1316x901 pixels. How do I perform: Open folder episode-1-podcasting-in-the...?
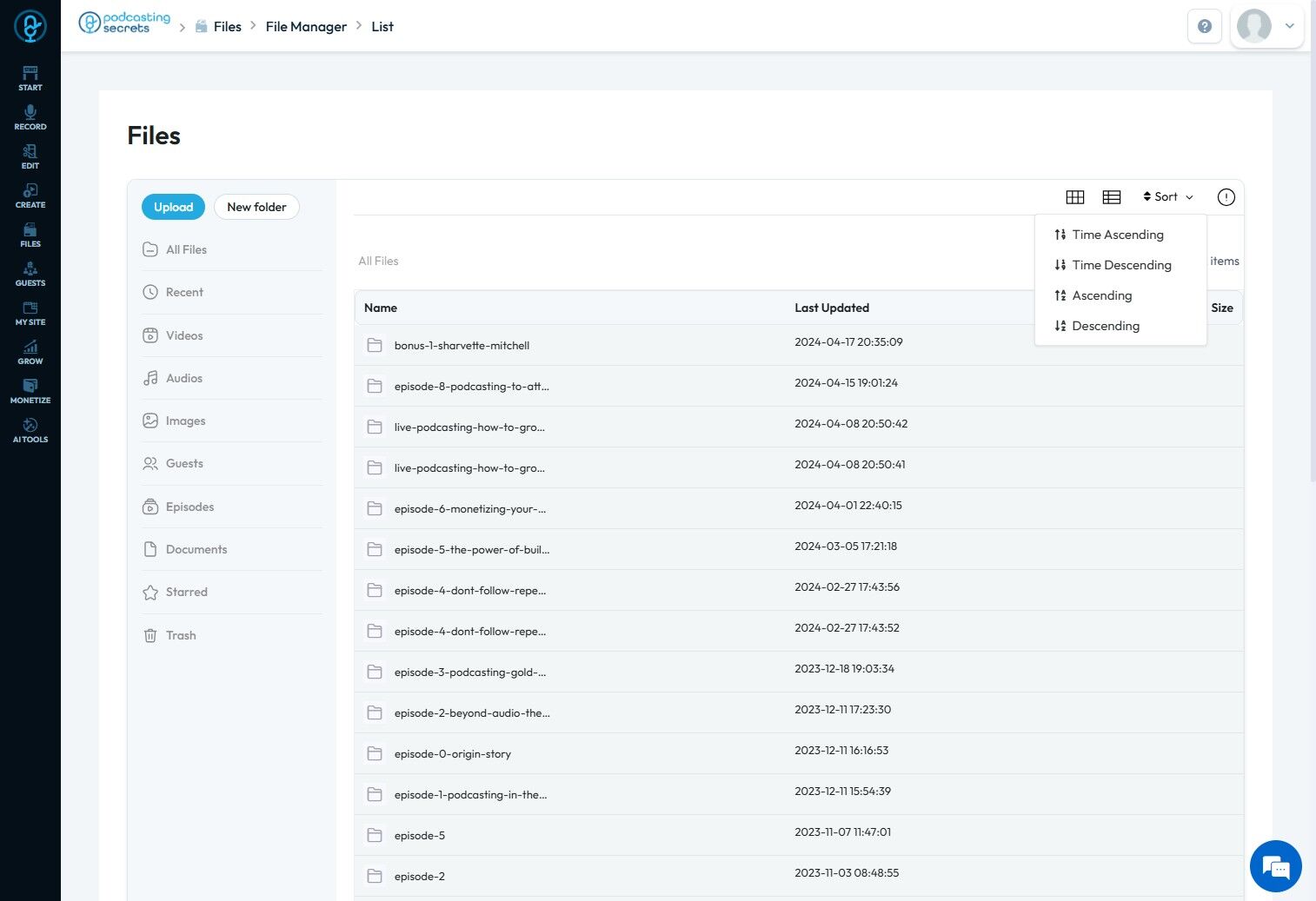(x=470, y=794)
